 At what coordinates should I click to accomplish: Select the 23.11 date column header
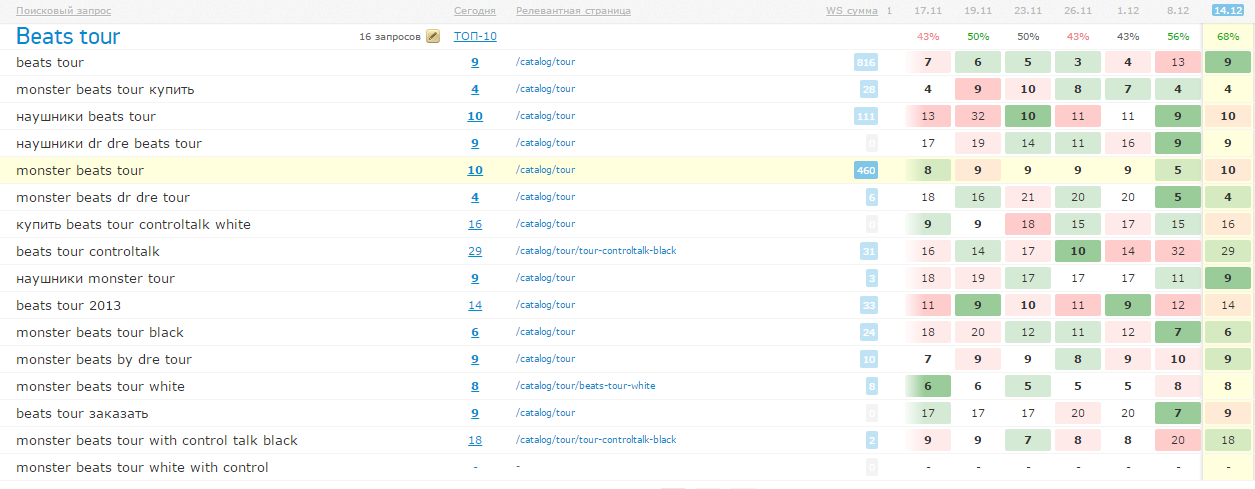click(x=1028, y=11)
